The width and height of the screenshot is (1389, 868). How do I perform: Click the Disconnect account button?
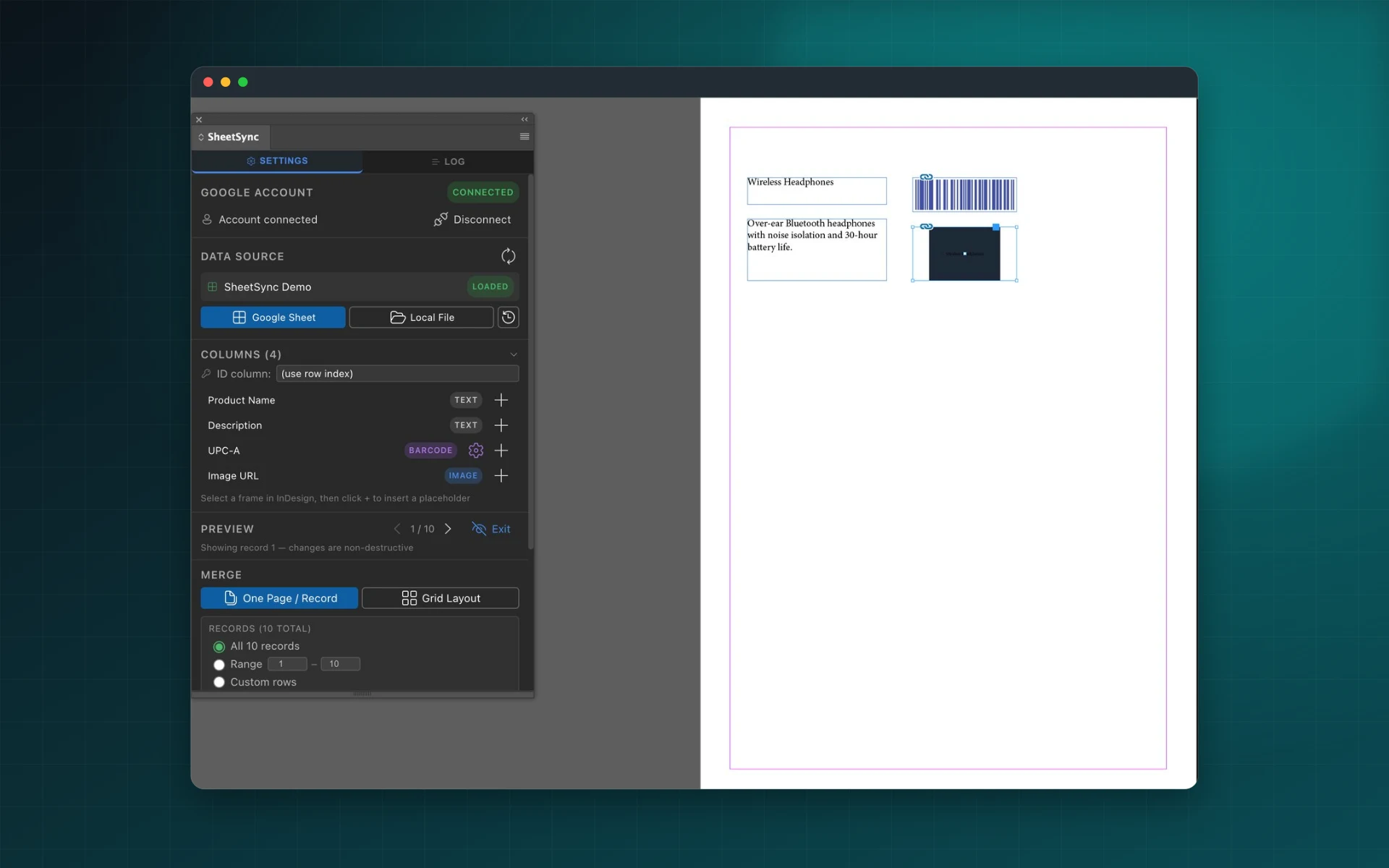[472, 219]
